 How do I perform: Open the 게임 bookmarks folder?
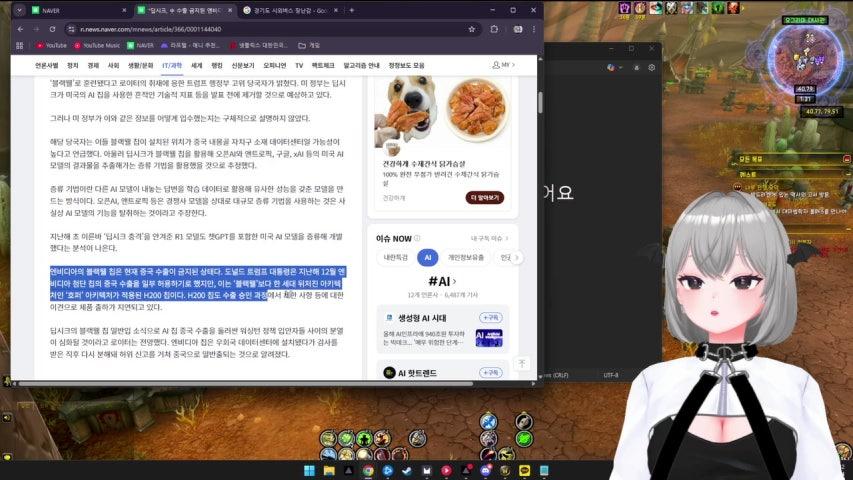pos(309,46)
